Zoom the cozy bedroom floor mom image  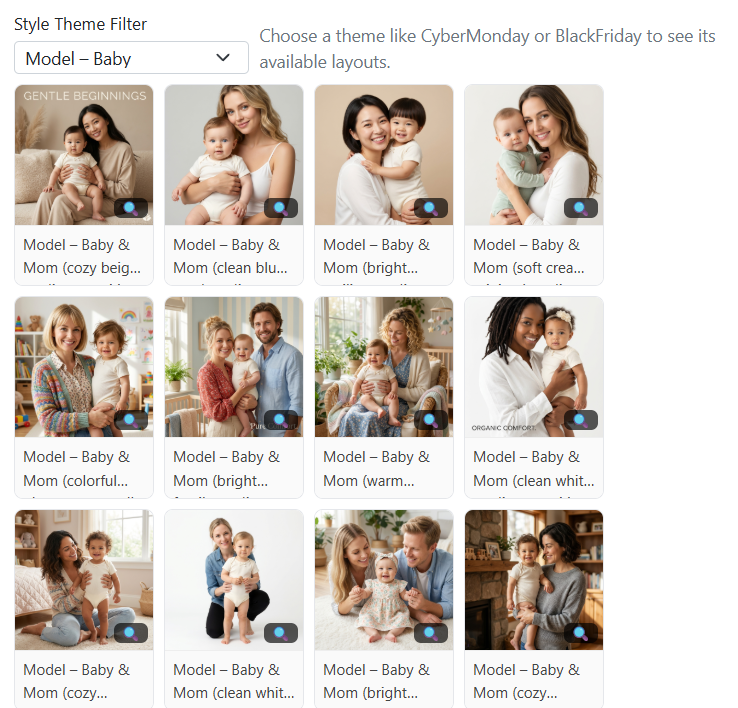click(x=131, y=633)
